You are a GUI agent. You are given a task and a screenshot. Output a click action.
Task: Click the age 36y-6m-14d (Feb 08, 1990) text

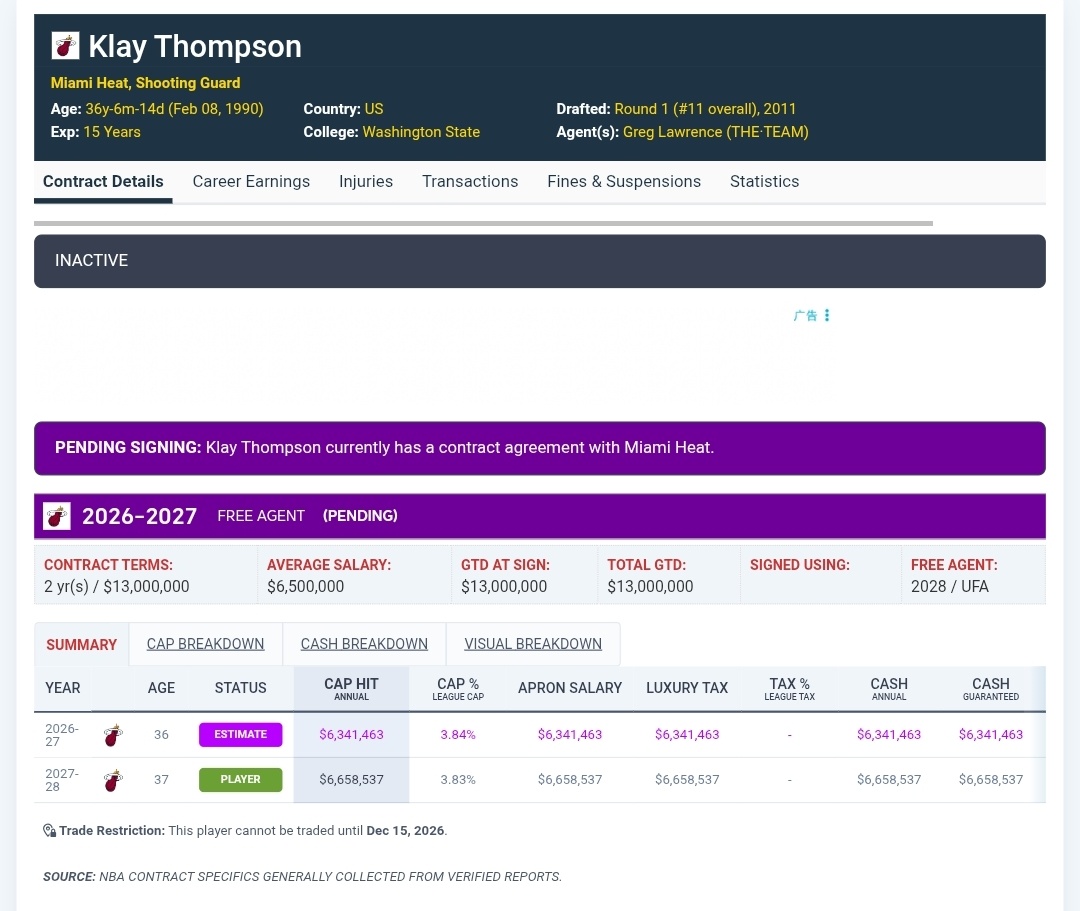pos(174,109)
